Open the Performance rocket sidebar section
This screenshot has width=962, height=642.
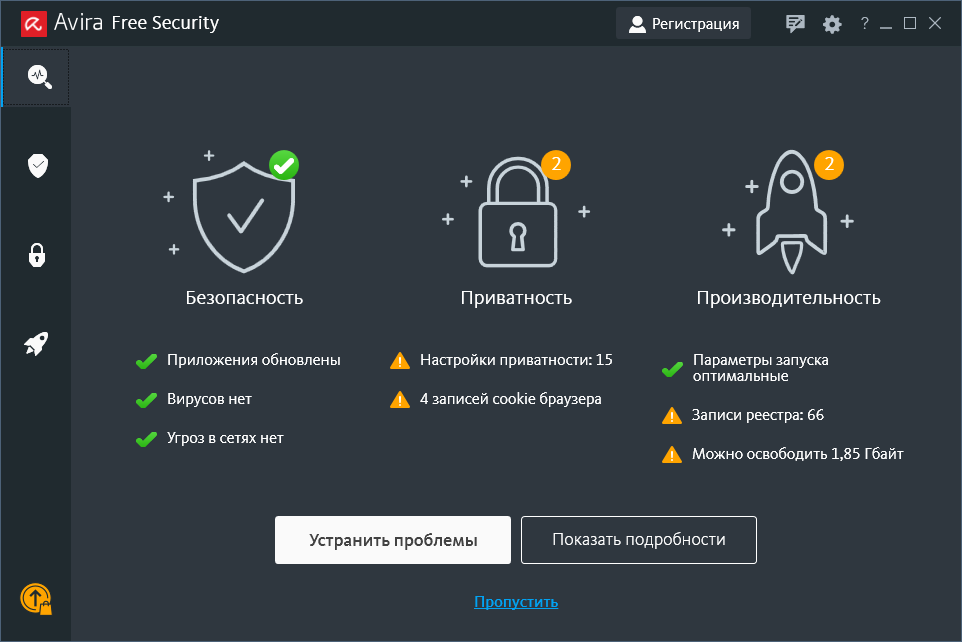[x=37, y=344]
